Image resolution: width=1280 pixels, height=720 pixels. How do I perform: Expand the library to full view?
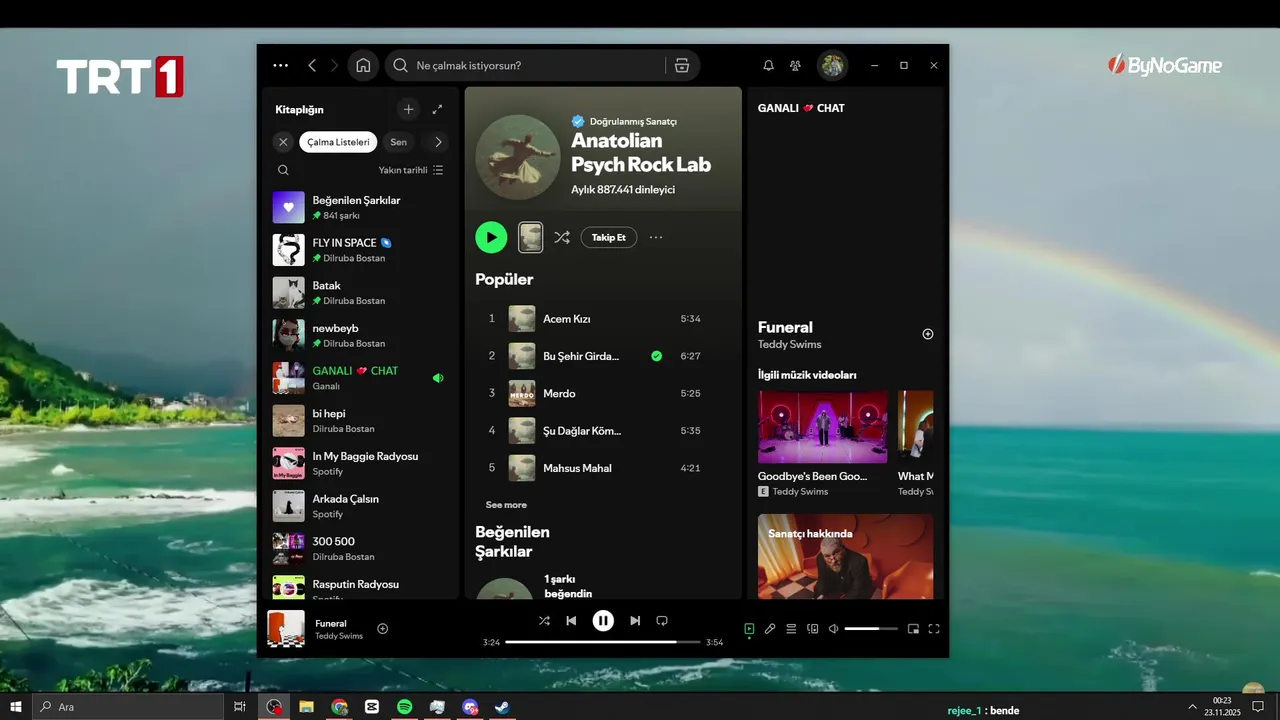(x=437, y=109)
